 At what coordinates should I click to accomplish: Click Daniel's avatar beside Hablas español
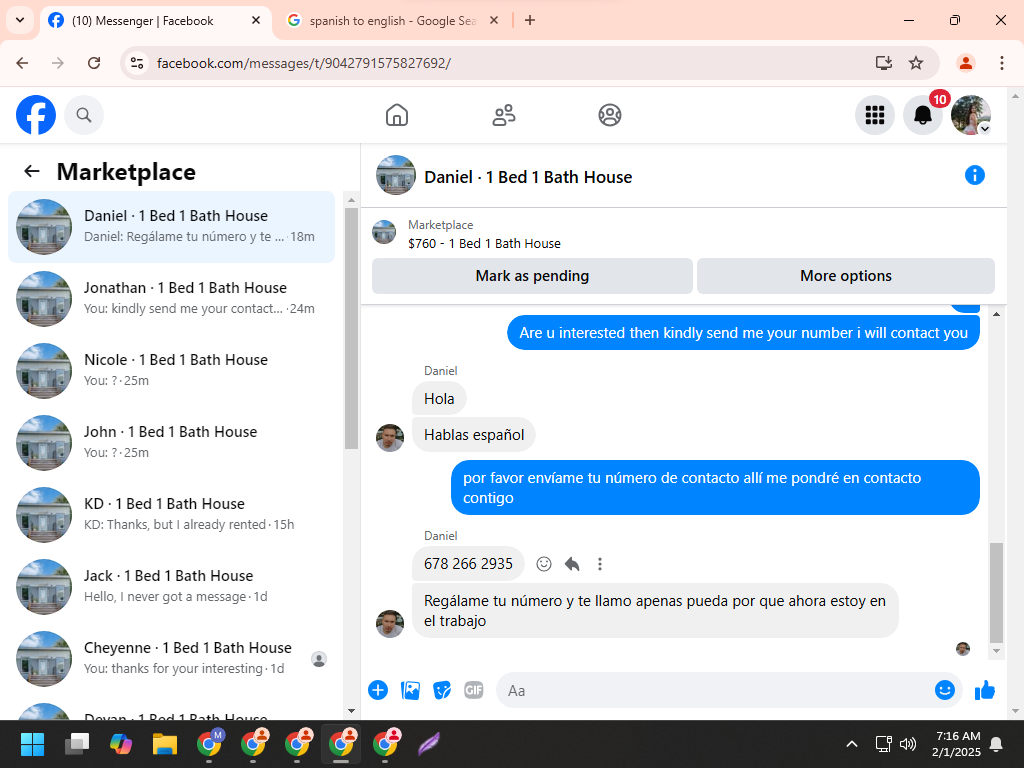390,438
